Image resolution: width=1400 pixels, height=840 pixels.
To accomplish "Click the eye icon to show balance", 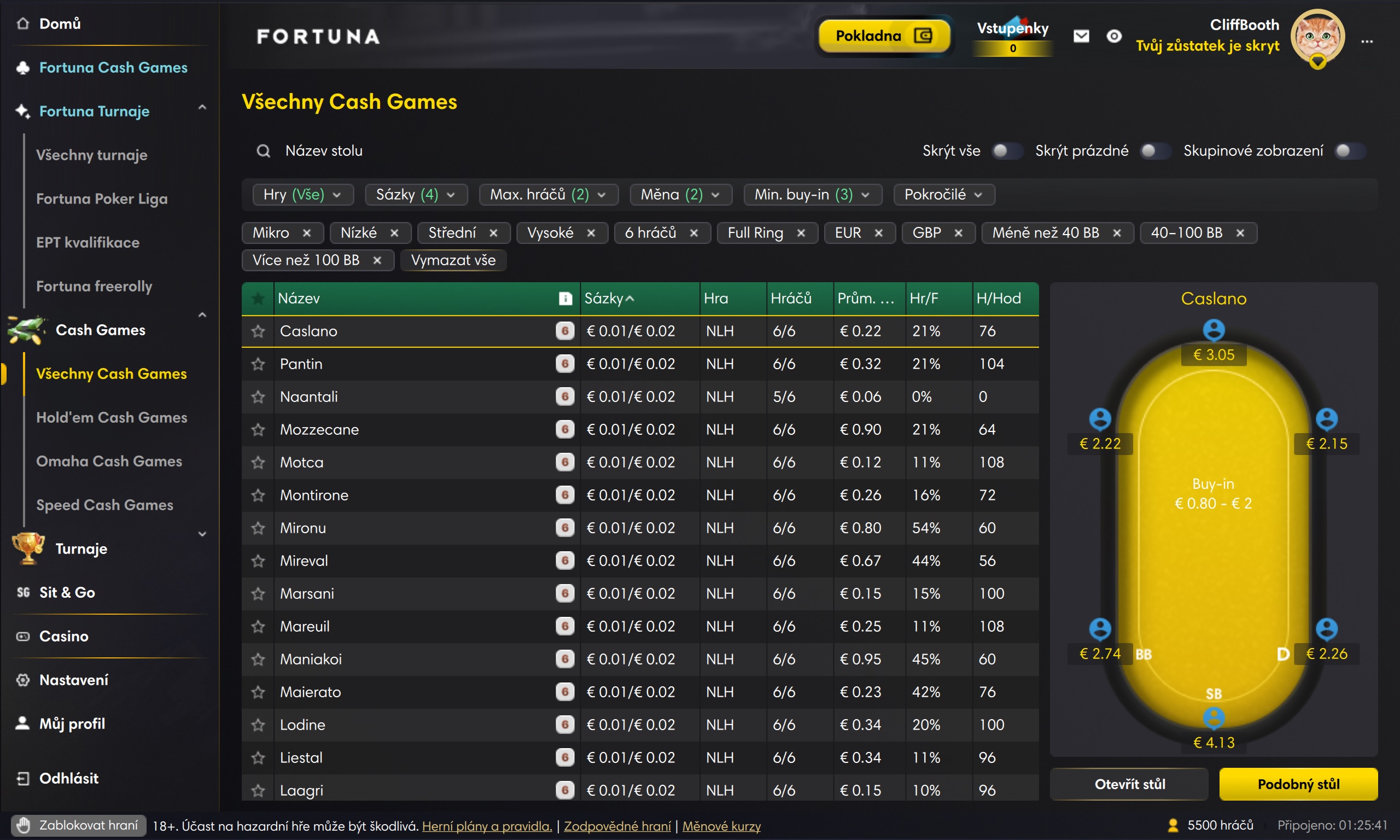I will click(1113, 36).
